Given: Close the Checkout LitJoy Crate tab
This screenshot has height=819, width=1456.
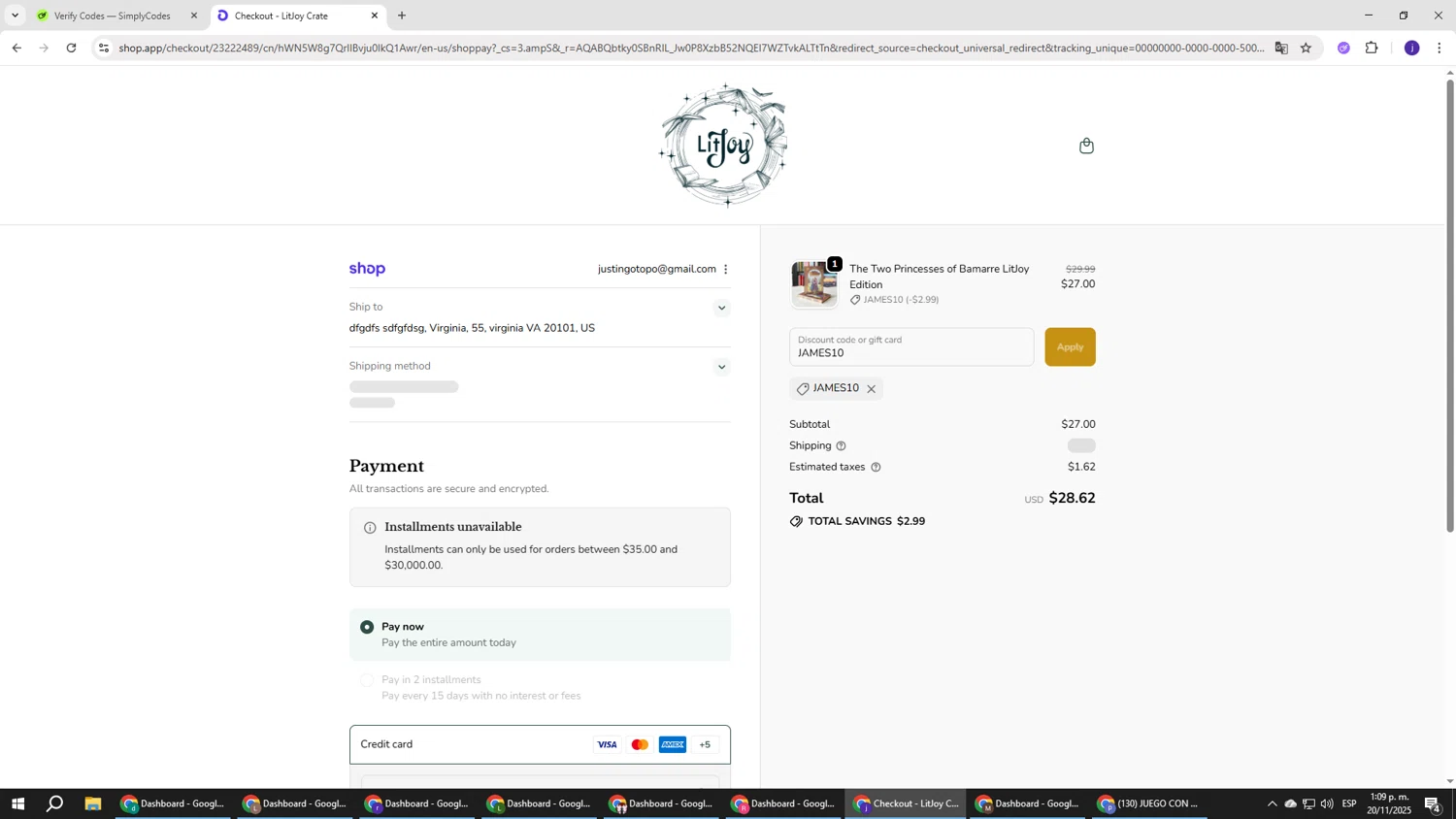Looking at the screenshot, I should tap(375, 16).
